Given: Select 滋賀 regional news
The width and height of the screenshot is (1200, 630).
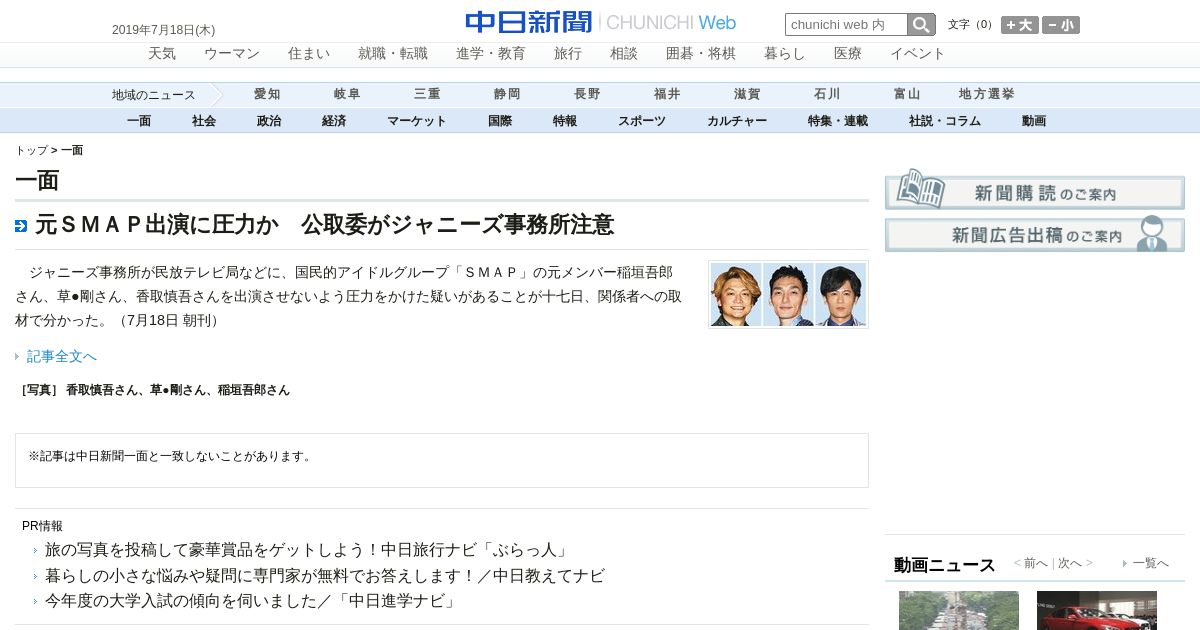Looking at the screenshot, I should (747, 94).
